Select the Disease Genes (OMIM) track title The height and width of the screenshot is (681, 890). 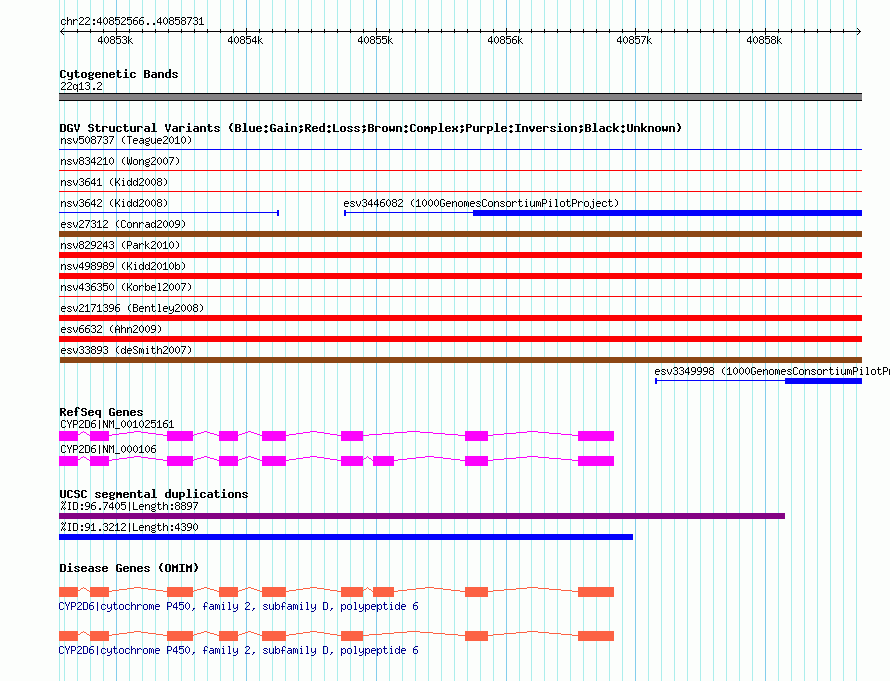point(129,568)
